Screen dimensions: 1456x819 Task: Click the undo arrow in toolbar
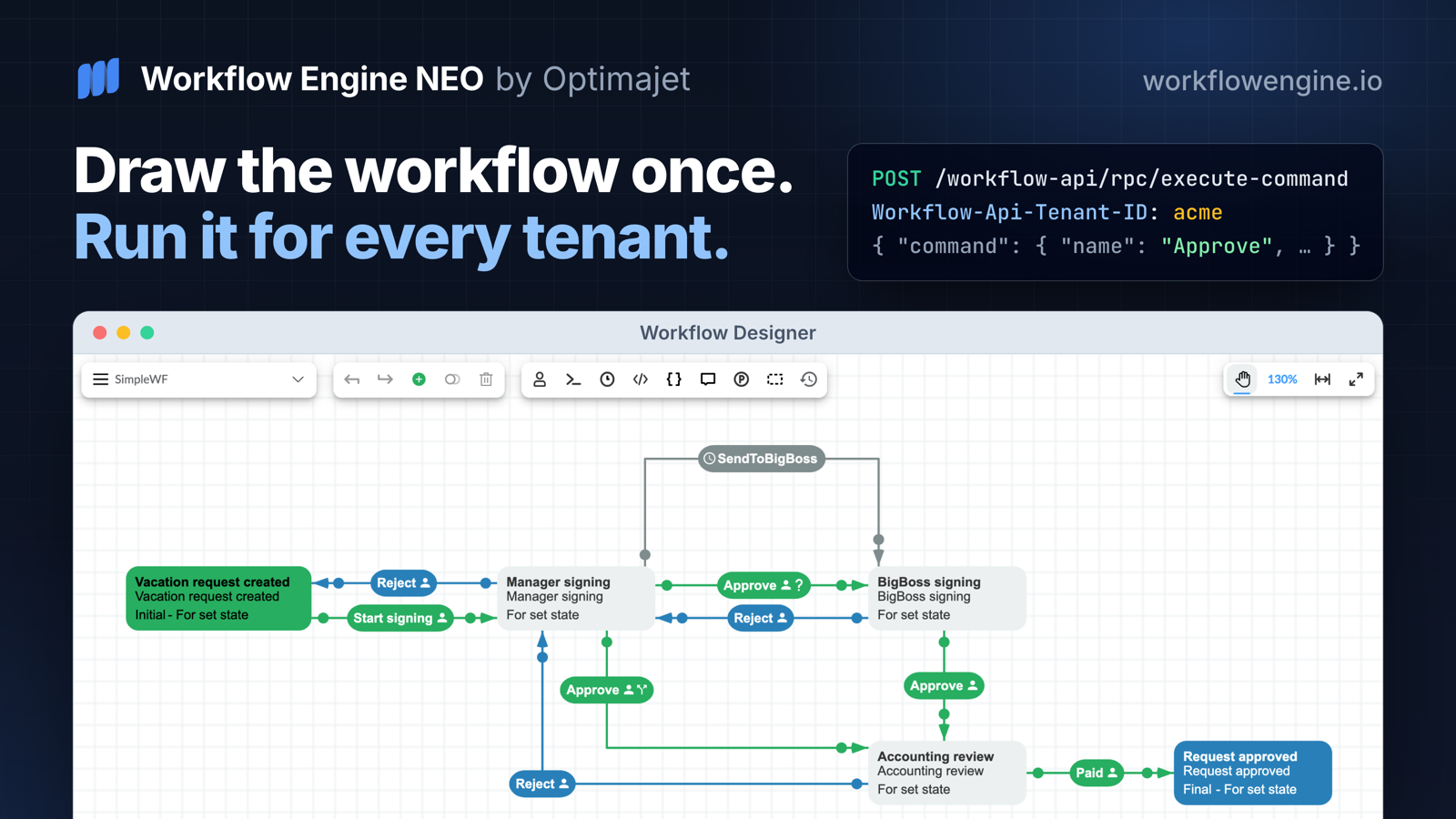coord(352,379)
